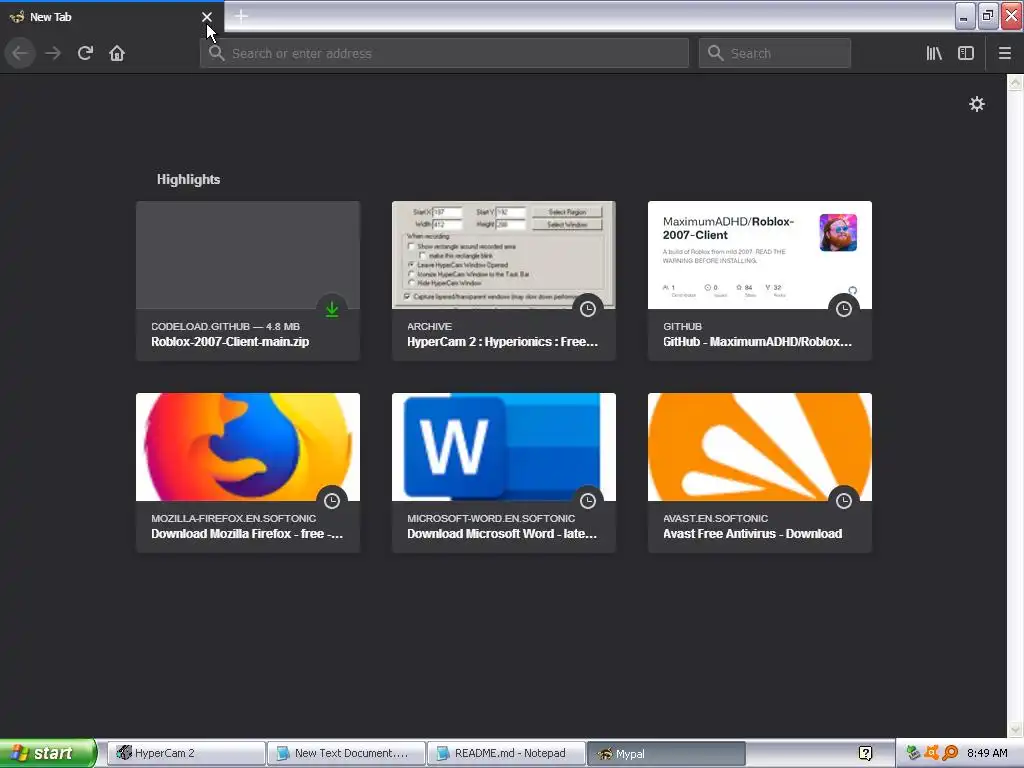Open a new tab with plus button
This screenshot has height=768, width=1024.
pyautogui.click(x=241, y=16)
